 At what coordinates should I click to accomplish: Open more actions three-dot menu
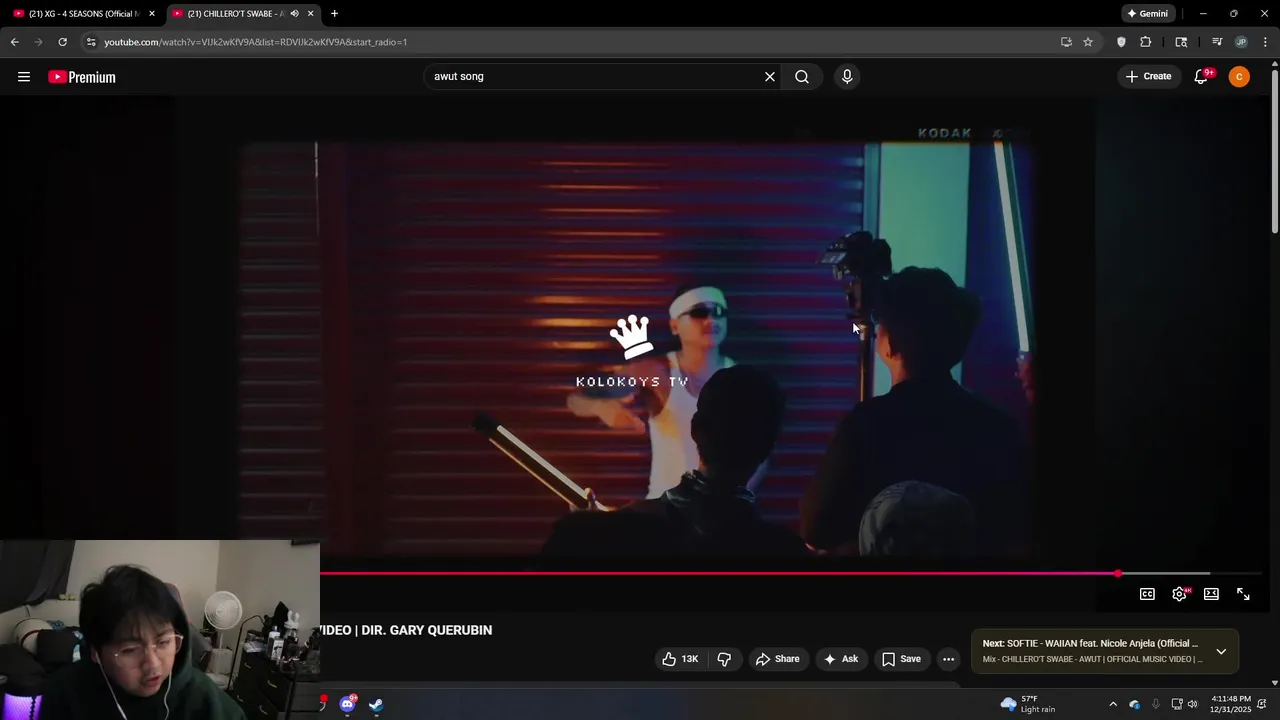click(948, 659)
